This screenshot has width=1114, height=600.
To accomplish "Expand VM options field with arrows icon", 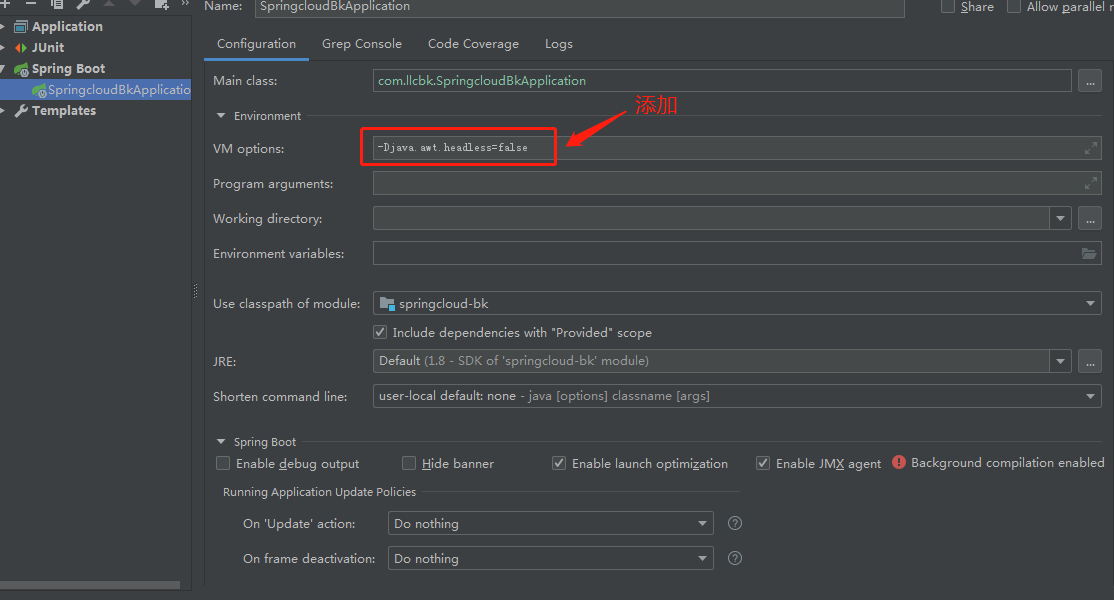I will (1091, 148).
